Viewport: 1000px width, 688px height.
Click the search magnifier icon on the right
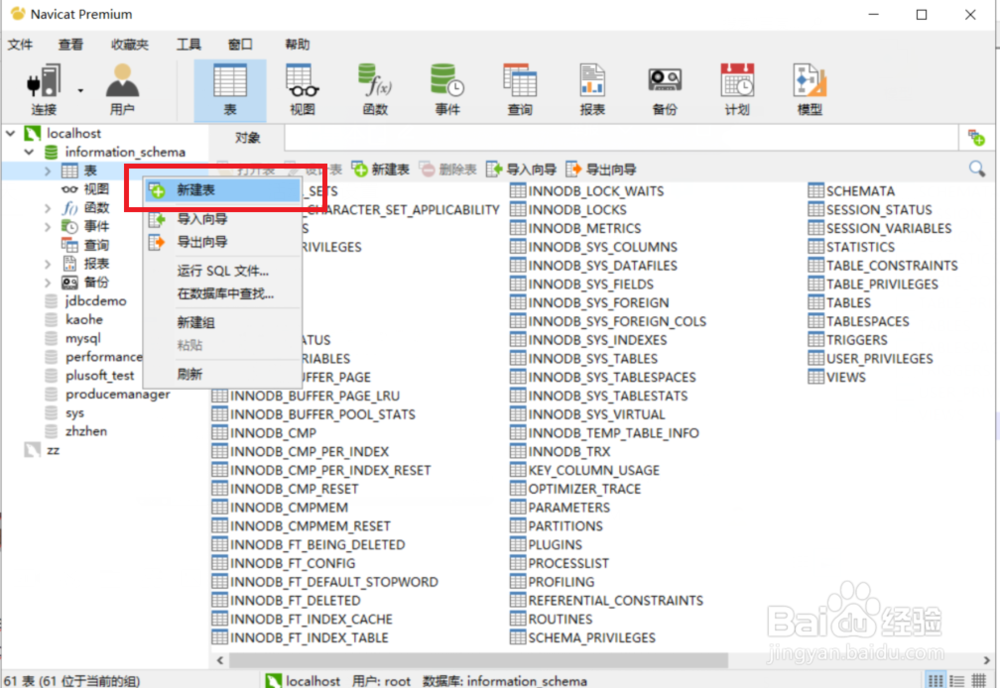point(977,169)
